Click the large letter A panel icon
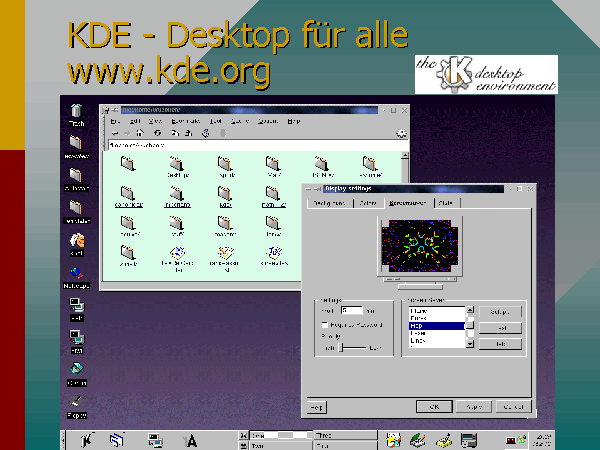 pos(191,438)
